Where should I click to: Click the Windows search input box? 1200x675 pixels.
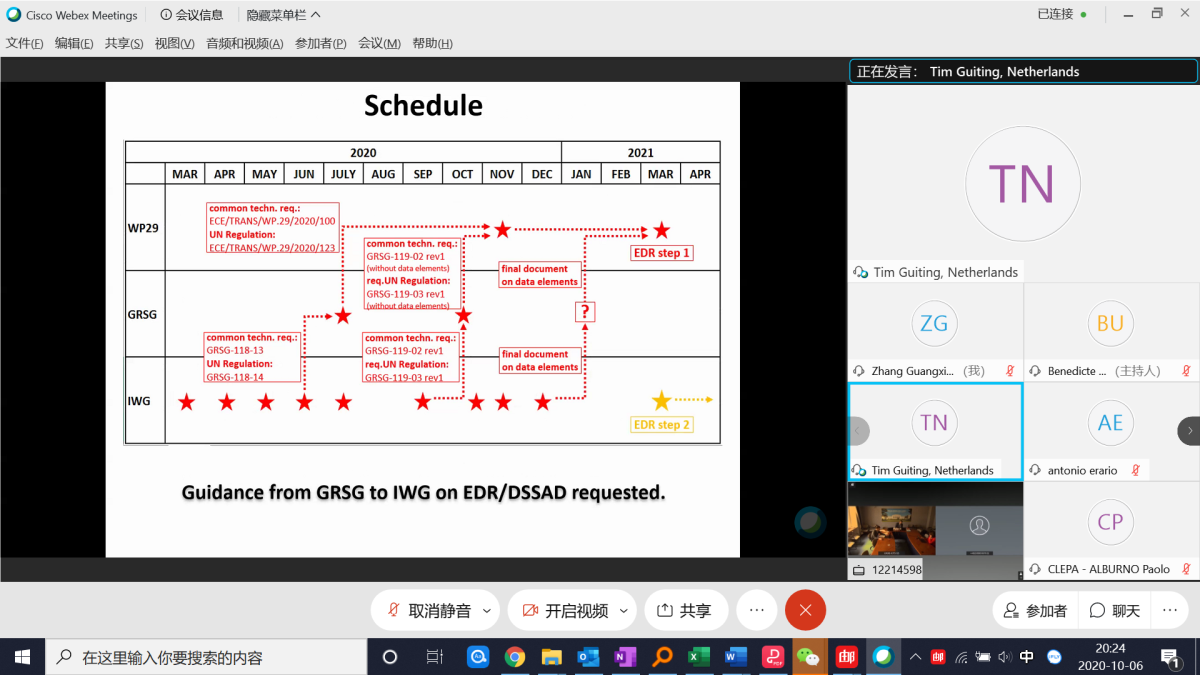[210, 657]
